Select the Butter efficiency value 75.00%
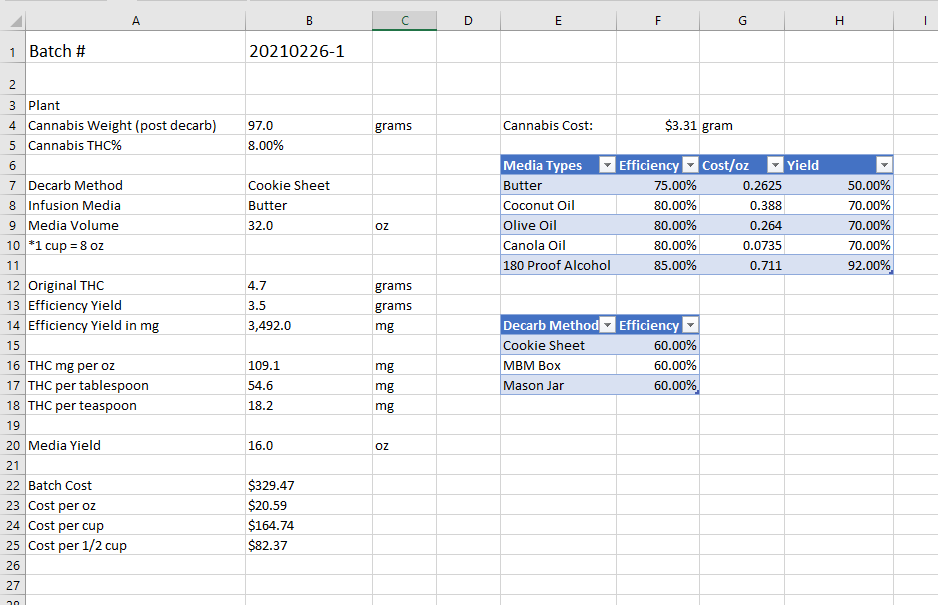938x605 pixels. click(x=658, y=186)
